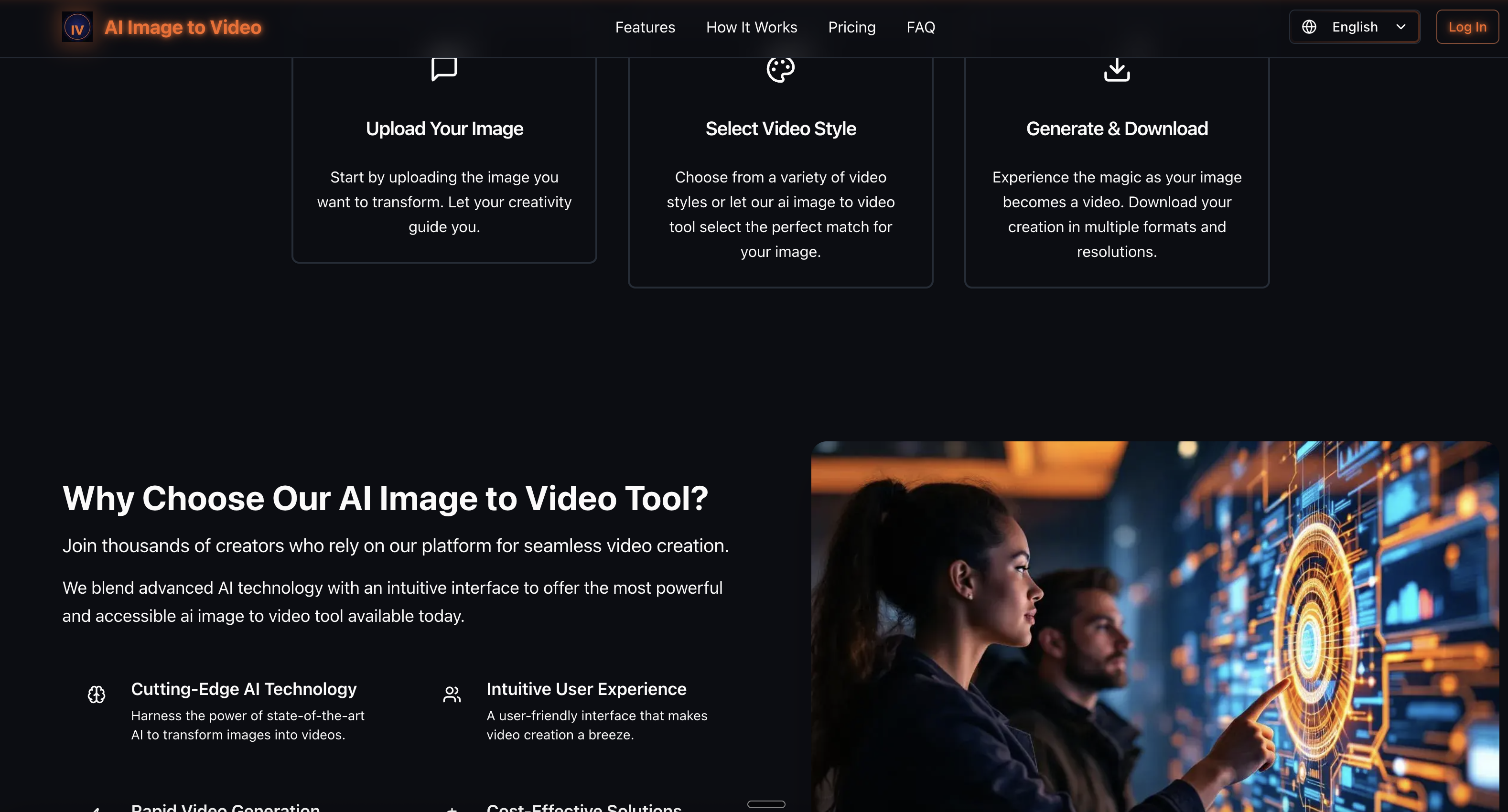Click the Log In button
Screen dimensions: 1508x812
click(x=1467, y=26)
